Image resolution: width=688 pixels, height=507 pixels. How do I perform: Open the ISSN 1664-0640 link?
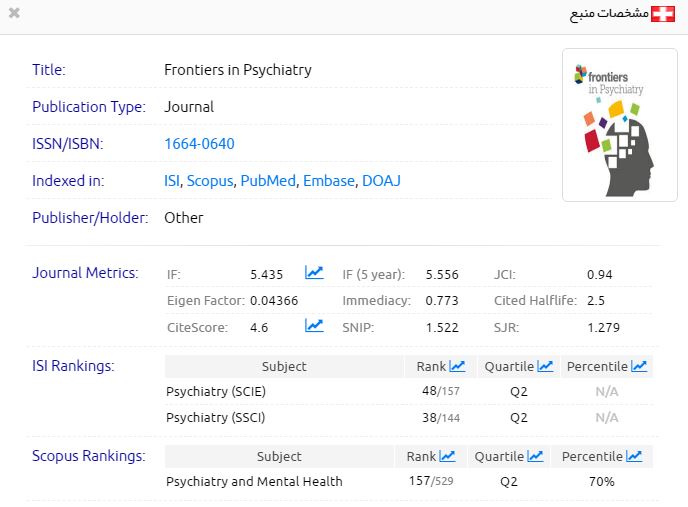tap(199, 144)
